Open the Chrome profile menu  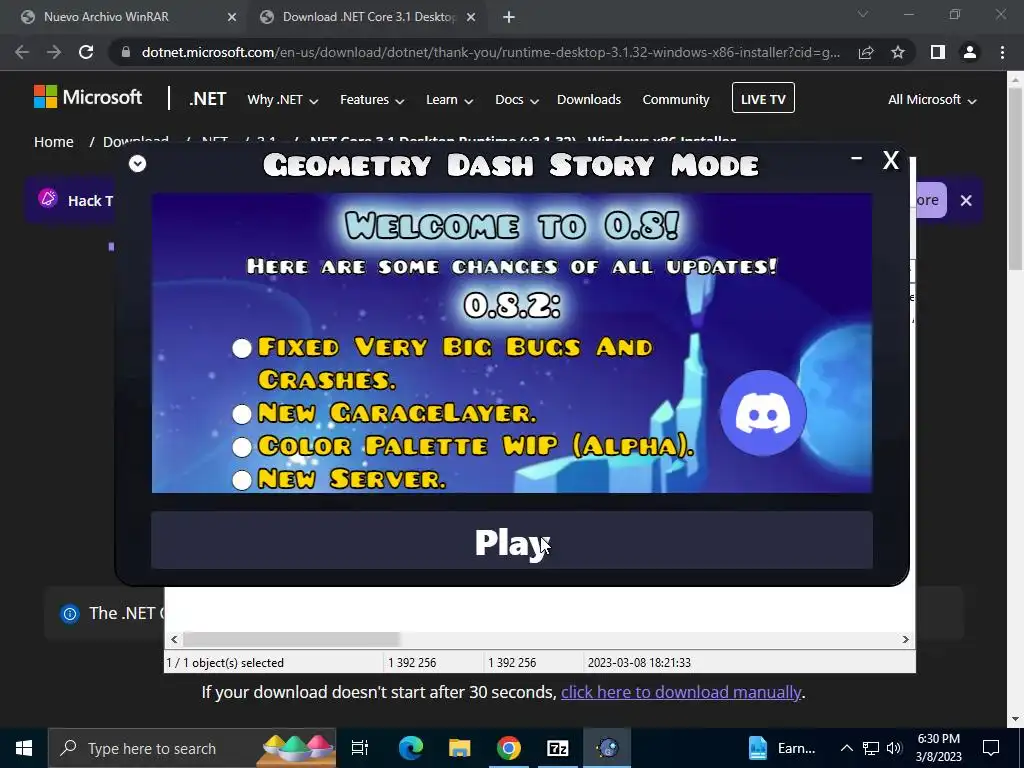(970, 52)
